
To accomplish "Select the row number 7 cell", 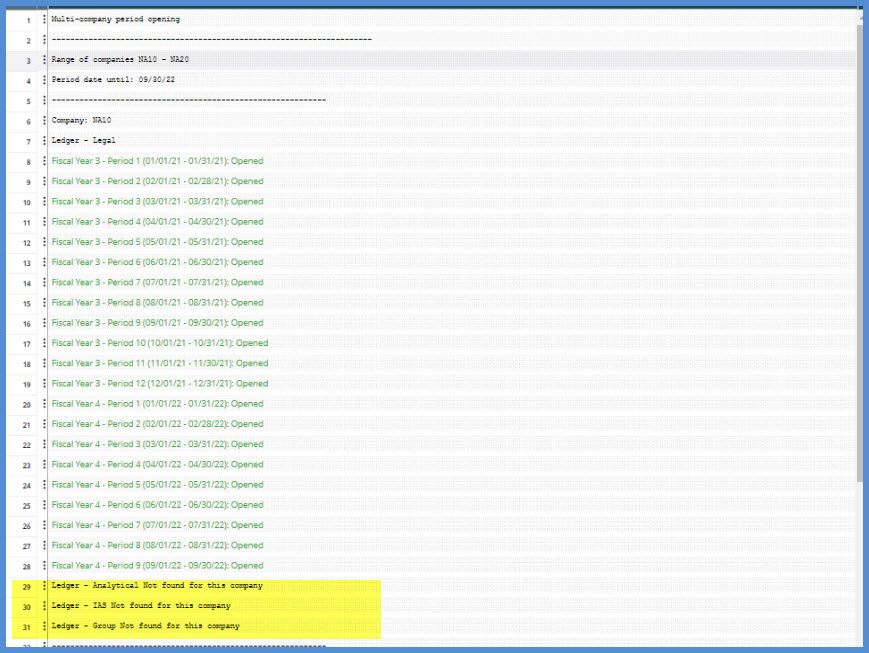I will pos(29,141).
